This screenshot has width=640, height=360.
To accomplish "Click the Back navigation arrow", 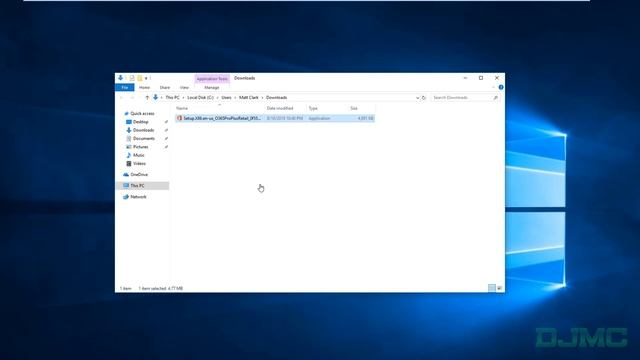I will coord(122,98).
